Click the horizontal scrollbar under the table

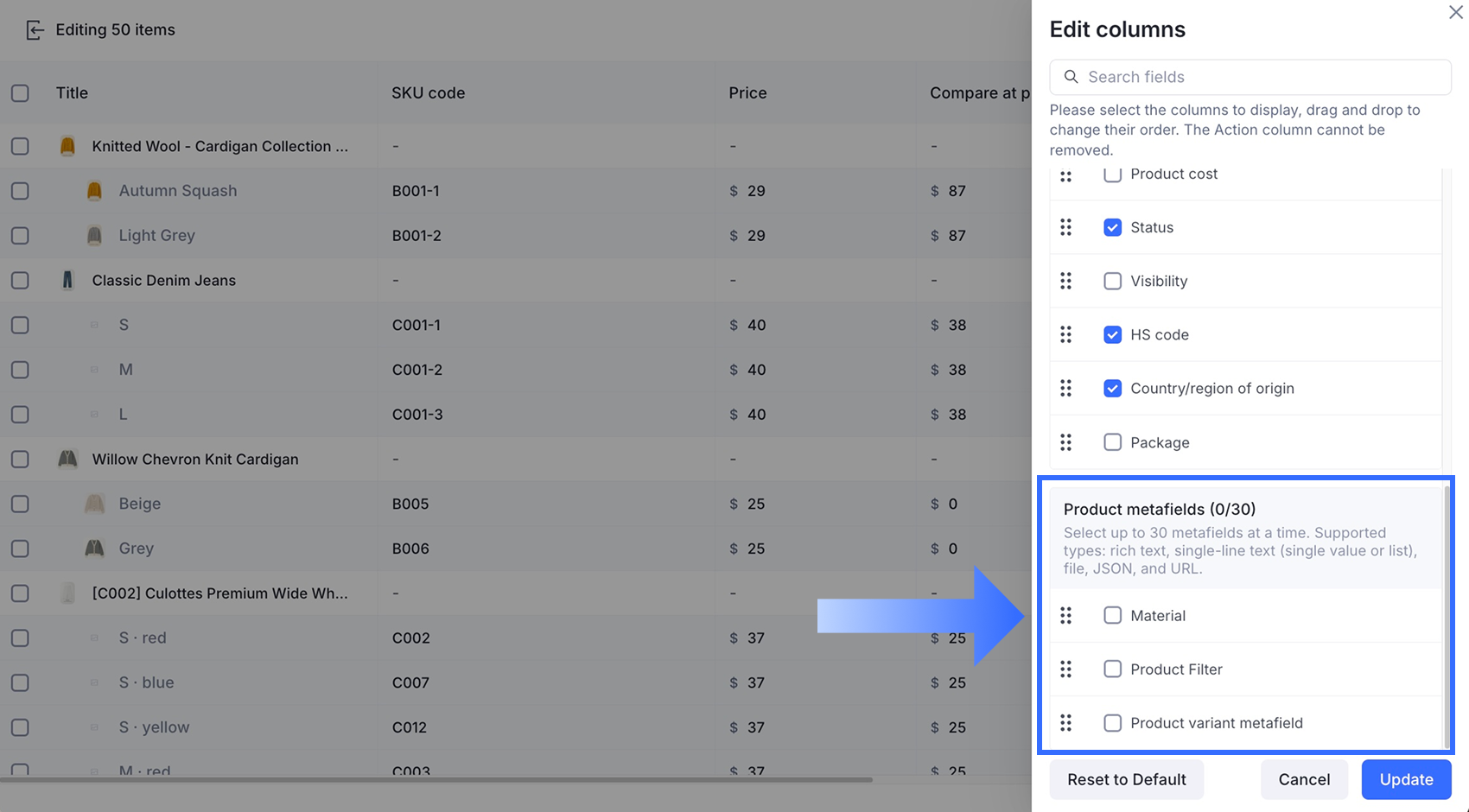coord(436,780)
